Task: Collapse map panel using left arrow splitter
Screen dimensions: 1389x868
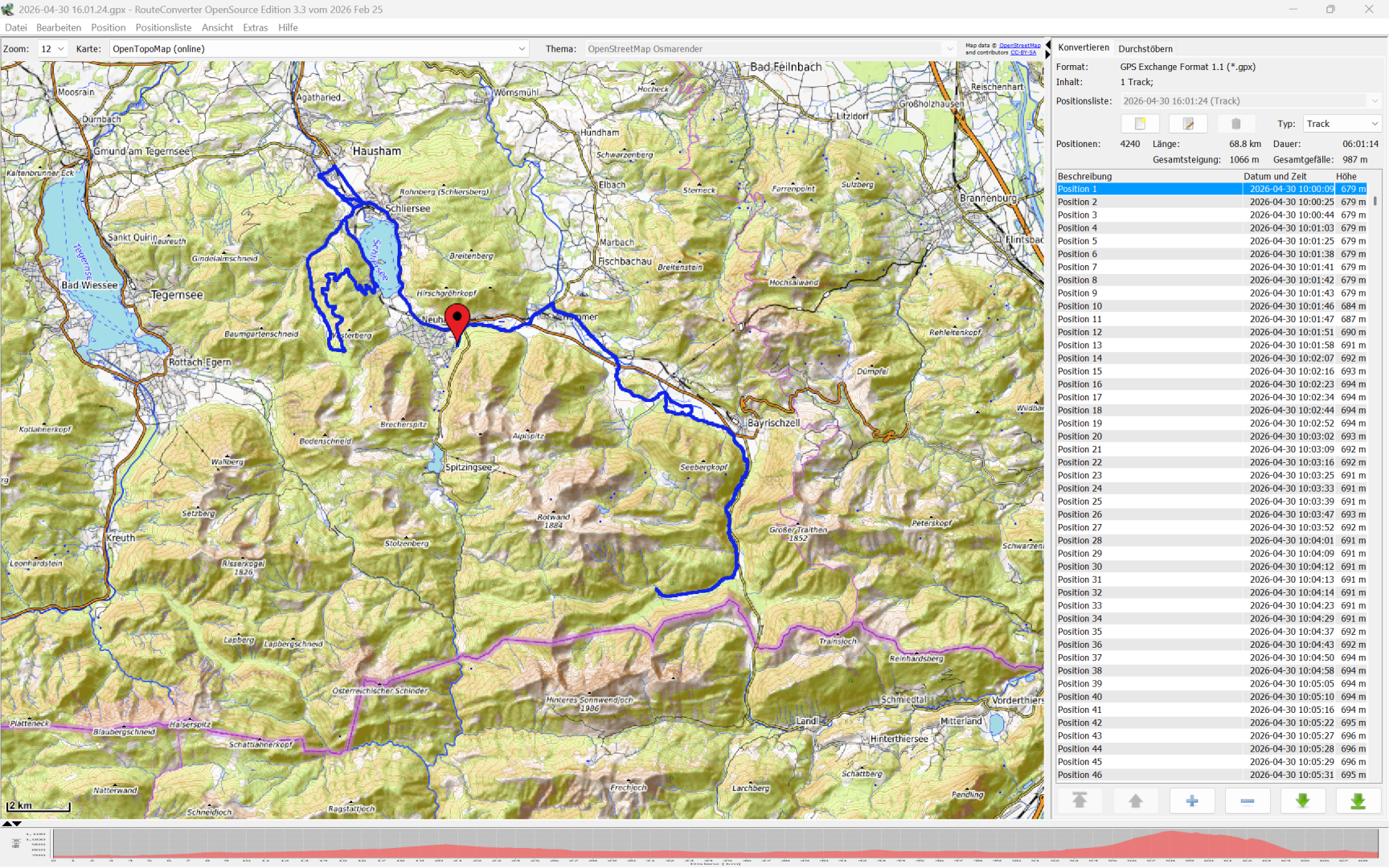Action: pyautogui.click(x=1047, y=44)
